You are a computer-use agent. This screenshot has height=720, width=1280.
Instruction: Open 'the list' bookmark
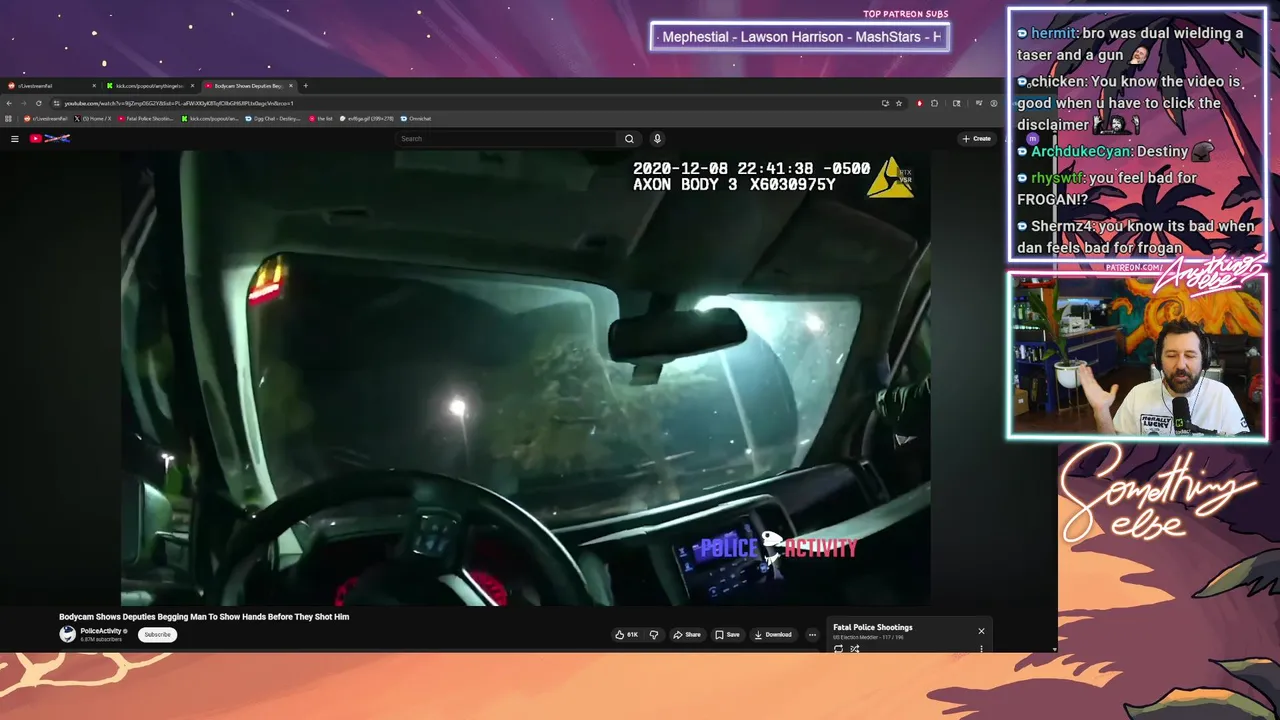coord(320,119)
